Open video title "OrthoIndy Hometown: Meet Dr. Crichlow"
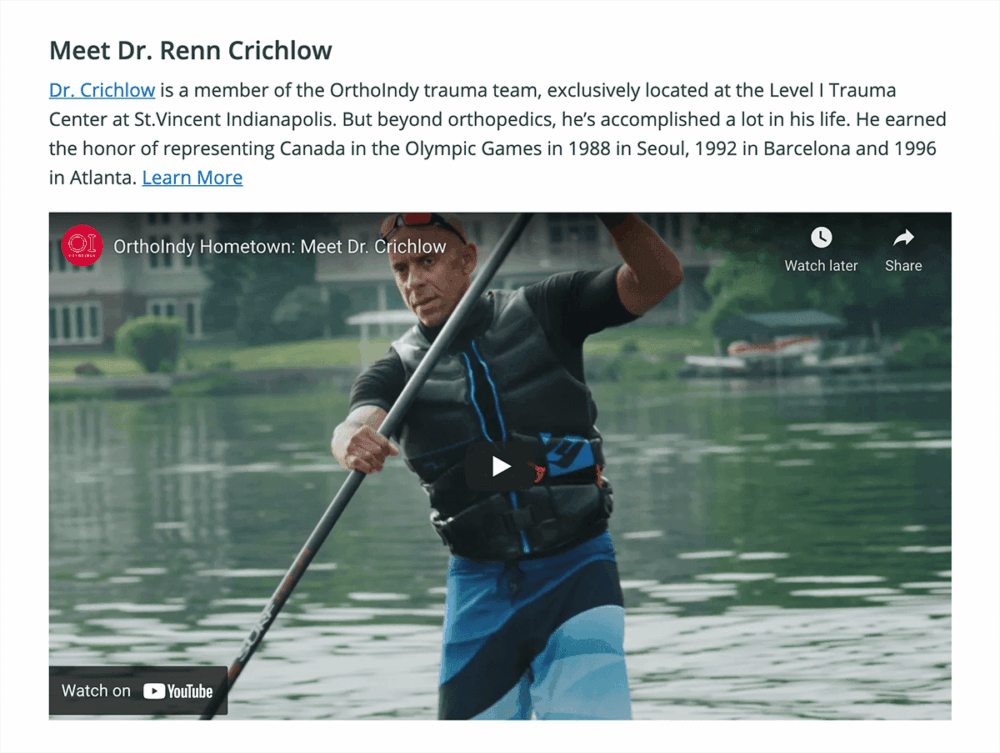 (280, 246)
